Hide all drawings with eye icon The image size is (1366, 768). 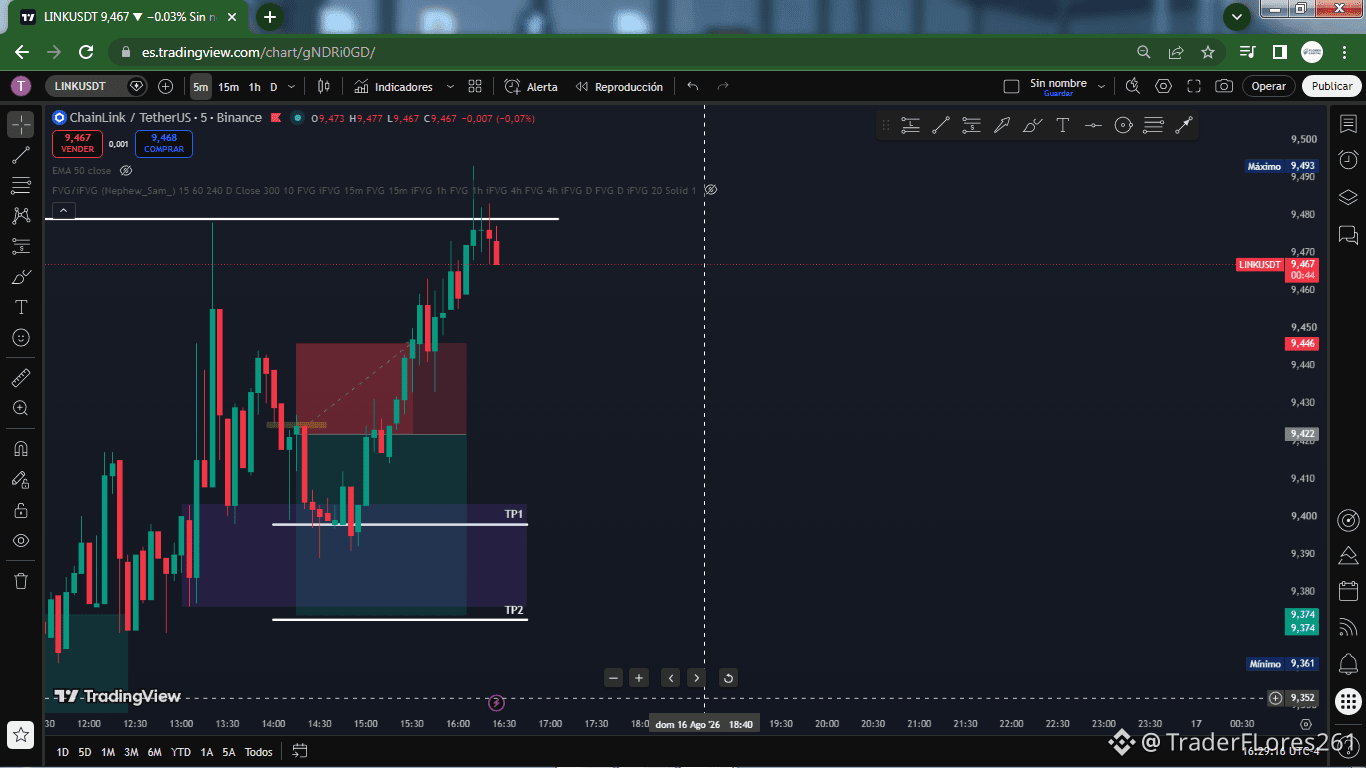[21, 541]
